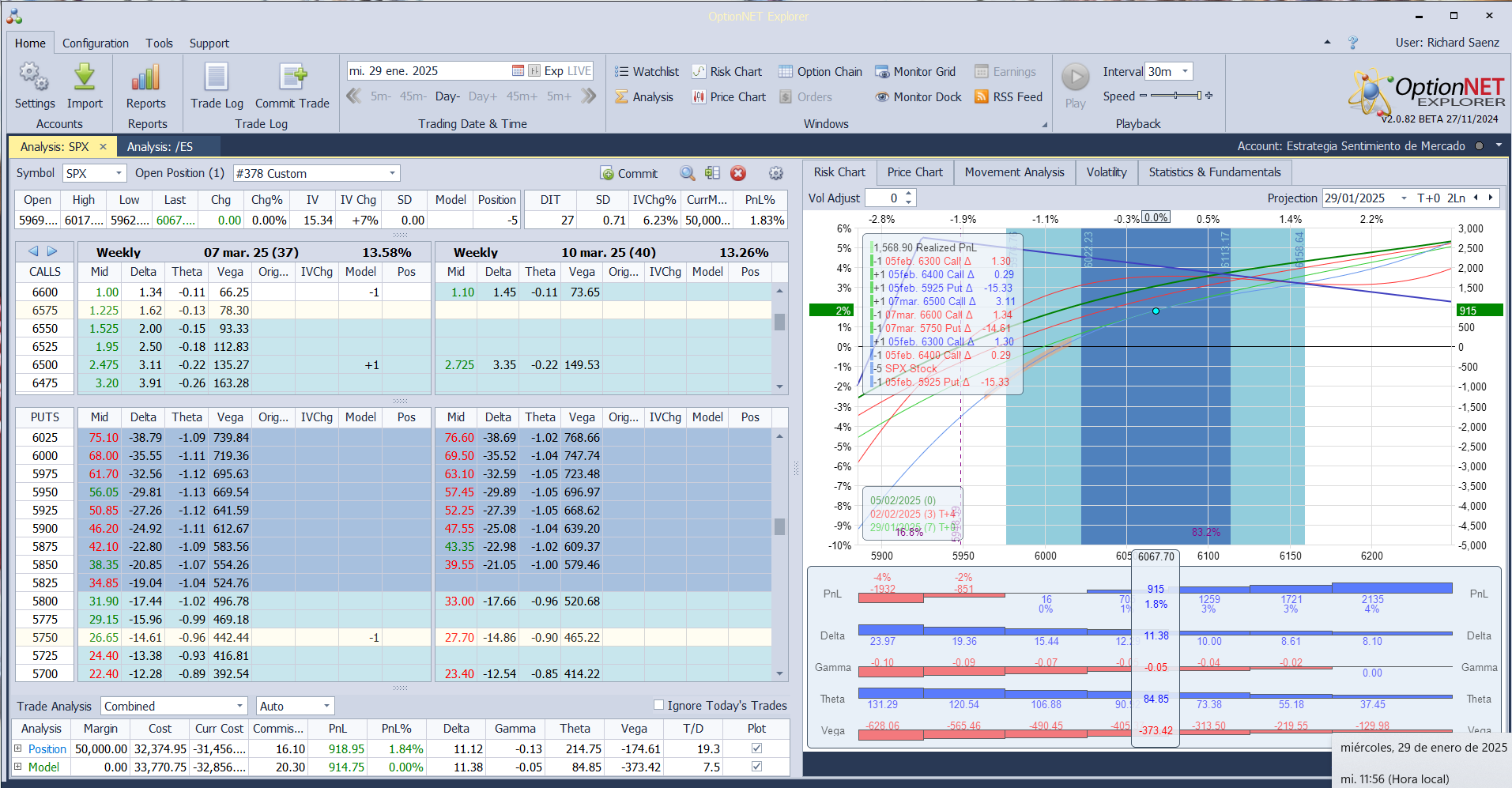
Task: Expand the Trade Analysis Combined dropdown
Action: point(240,706)
